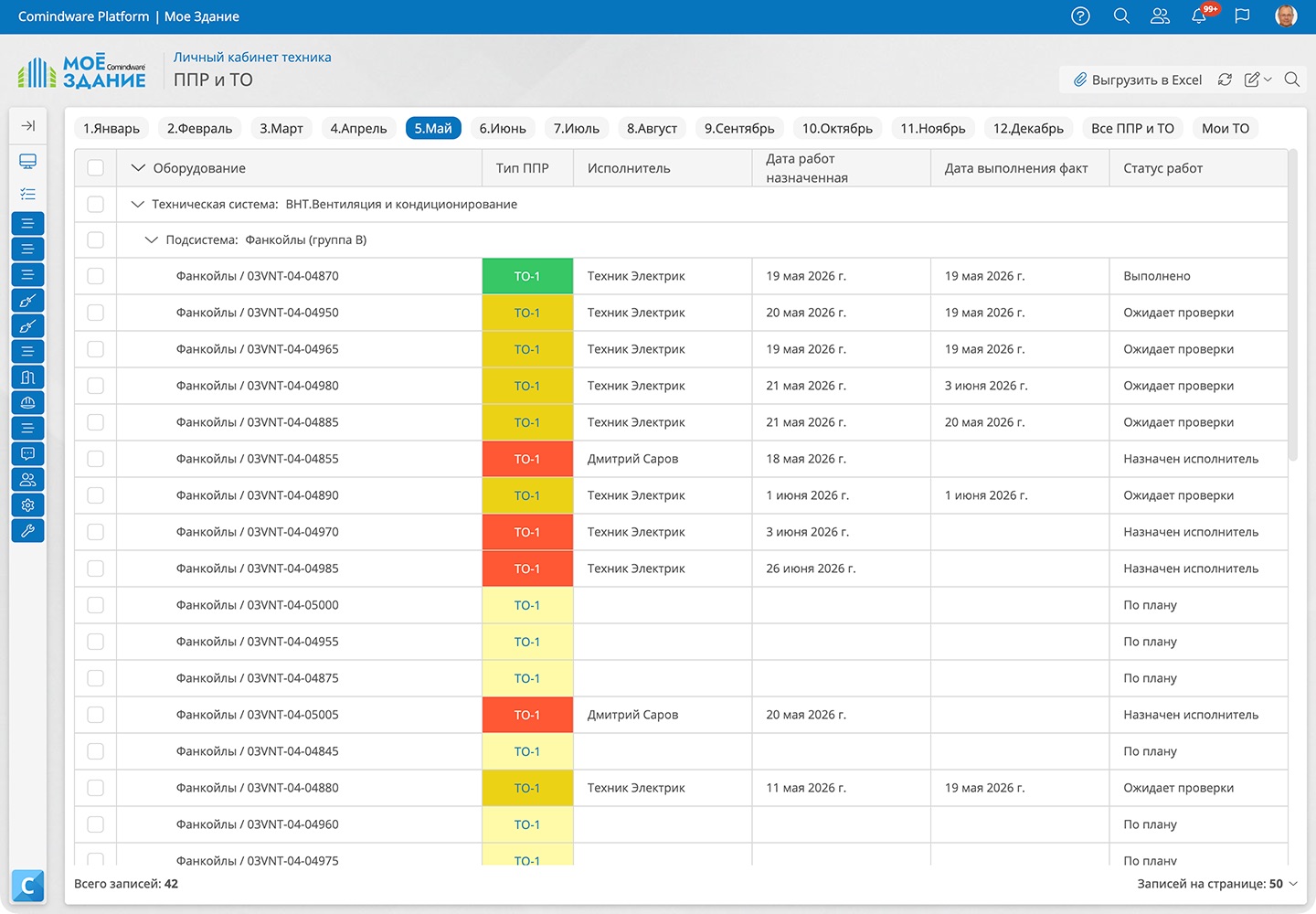1316x914 pixels.
Task: Click the flag icon in the top bar
Action: pyautogui.click(x=1242, y=16)
